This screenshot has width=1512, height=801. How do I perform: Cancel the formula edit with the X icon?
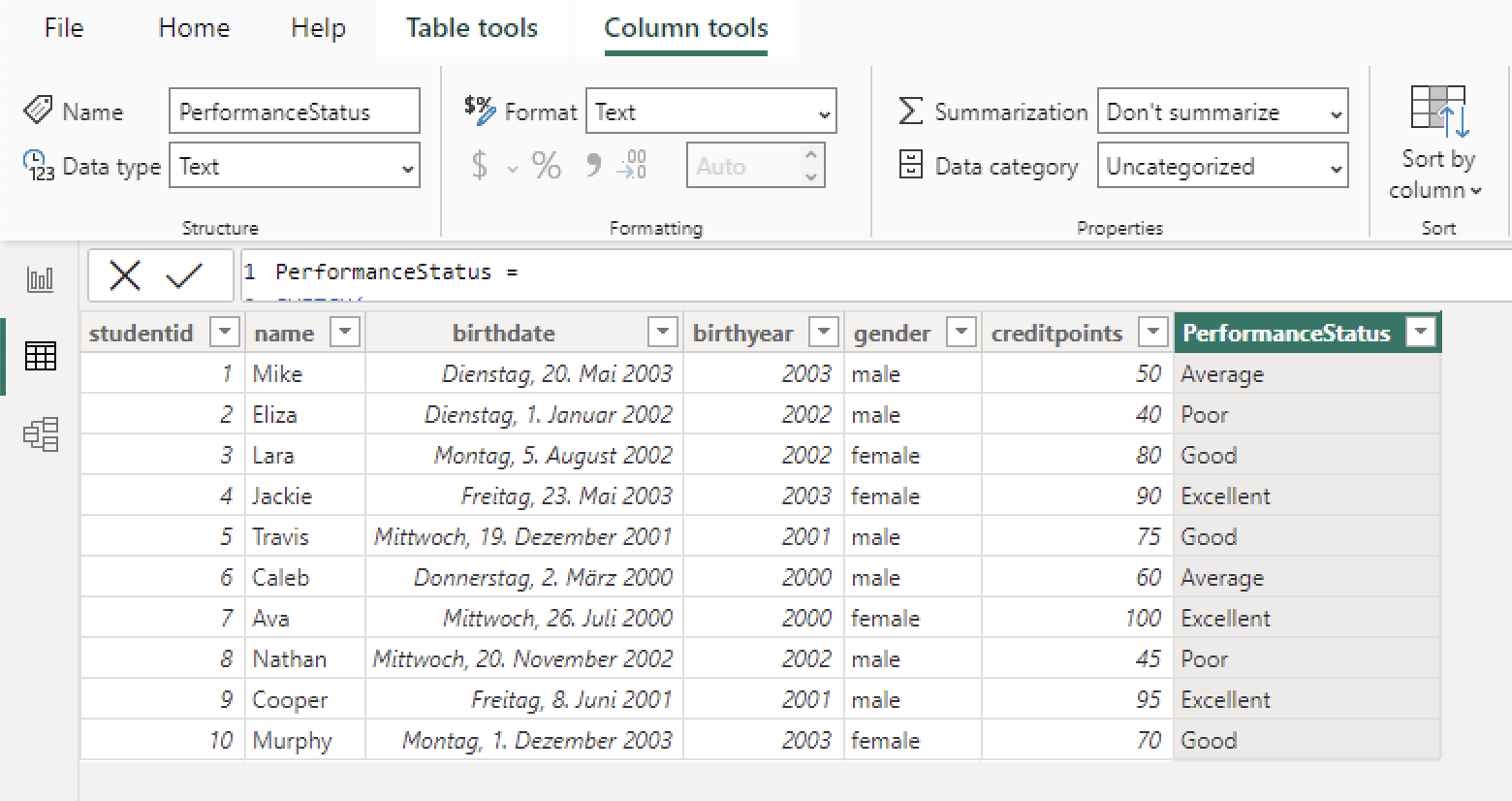(x=125, y=274)
